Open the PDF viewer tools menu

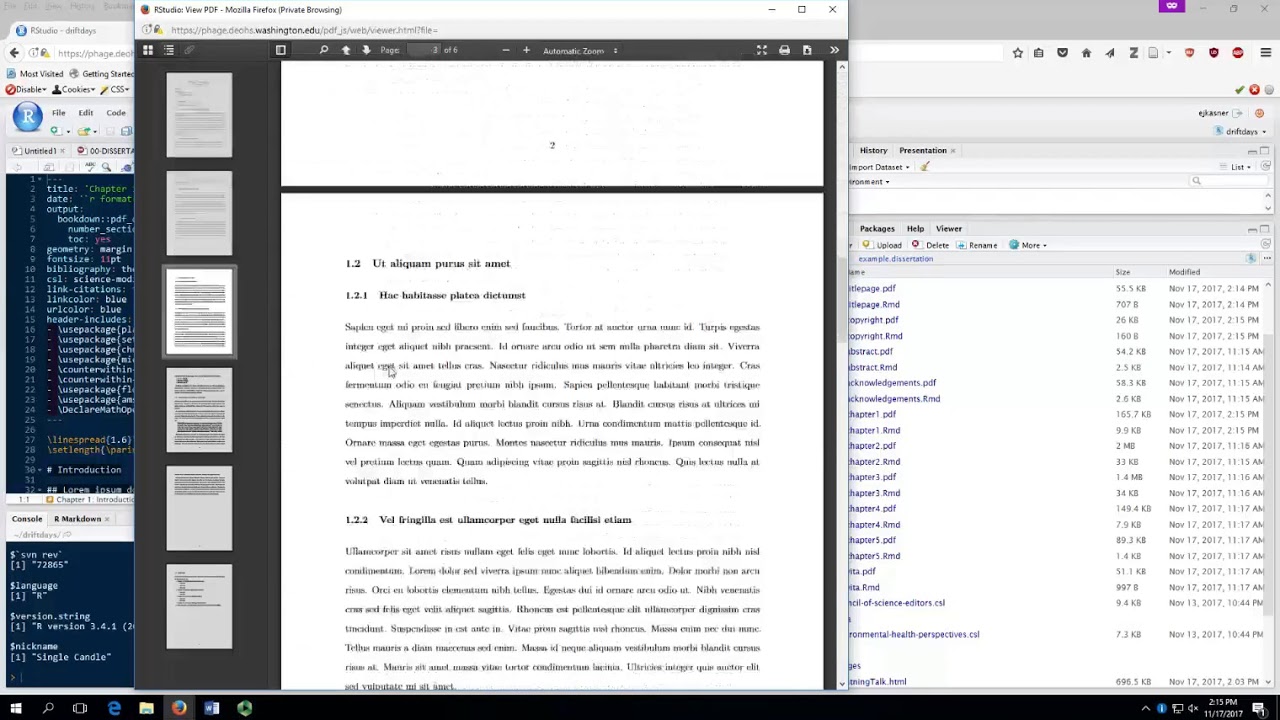coord(834,50)
